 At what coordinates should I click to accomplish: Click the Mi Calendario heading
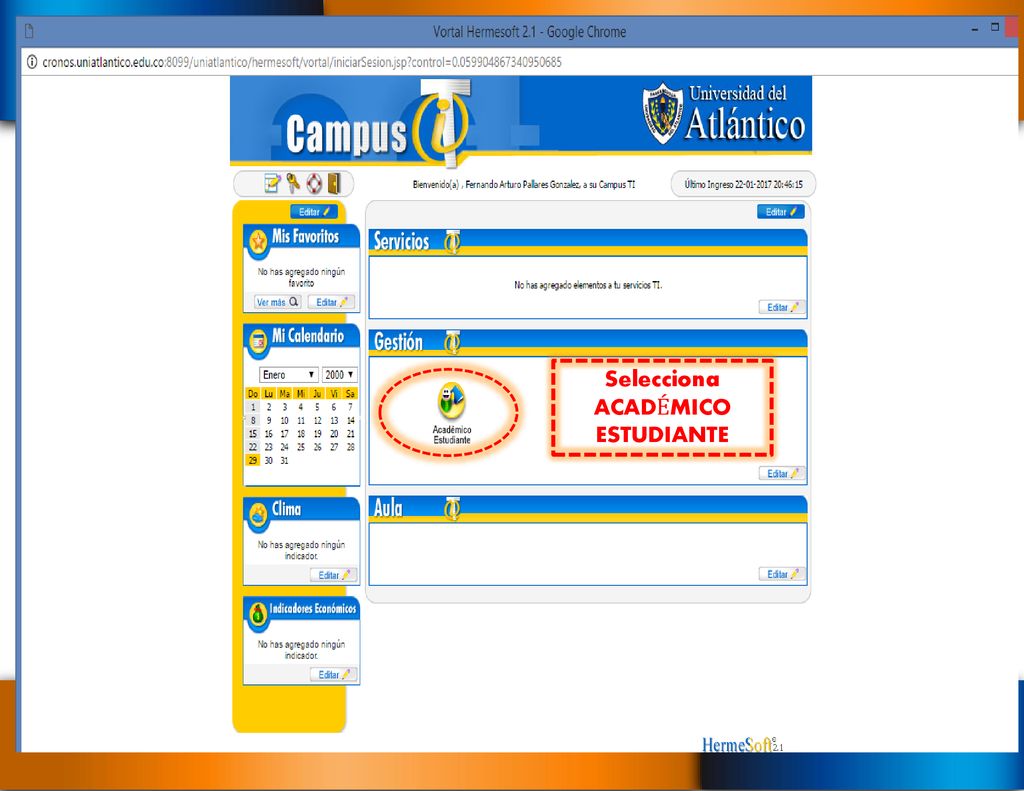308,336
